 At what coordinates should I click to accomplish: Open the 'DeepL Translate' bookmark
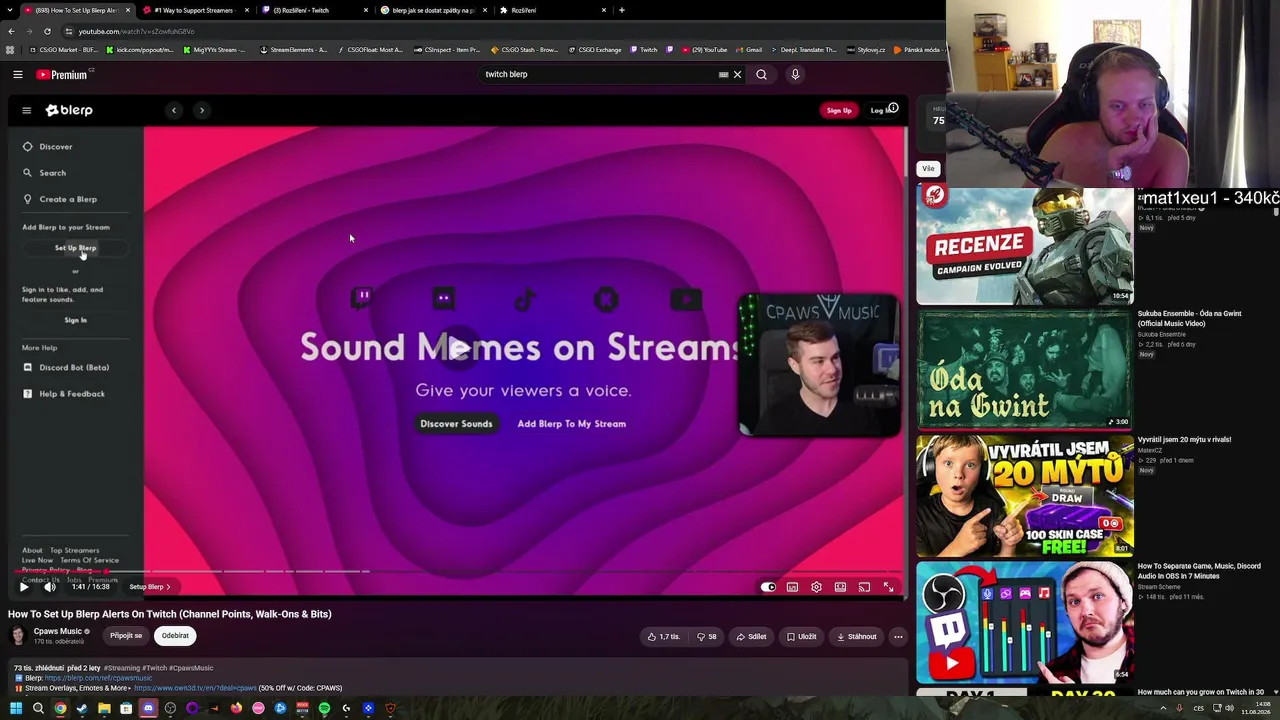tap(803, 50)
